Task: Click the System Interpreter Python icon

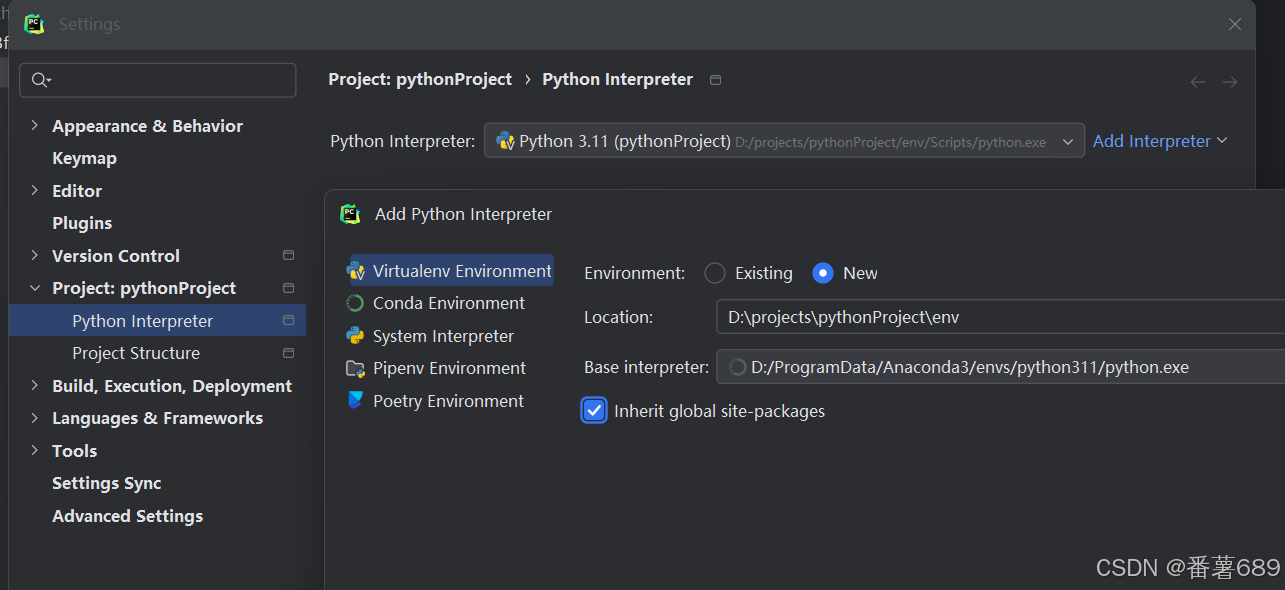Action: (355, 336)
